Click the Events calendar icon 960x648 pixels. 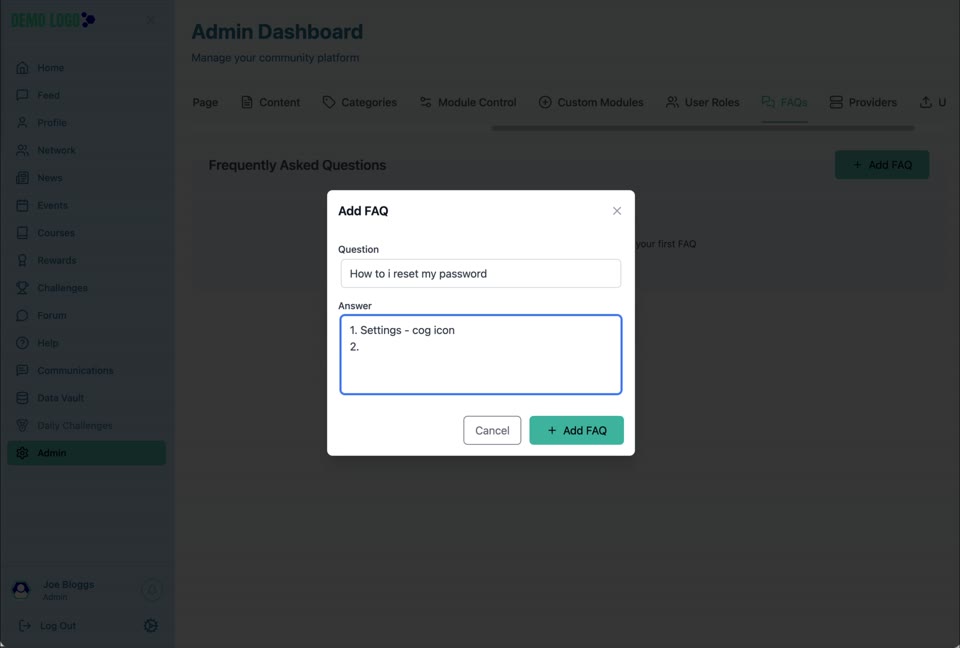coord(22,205)
